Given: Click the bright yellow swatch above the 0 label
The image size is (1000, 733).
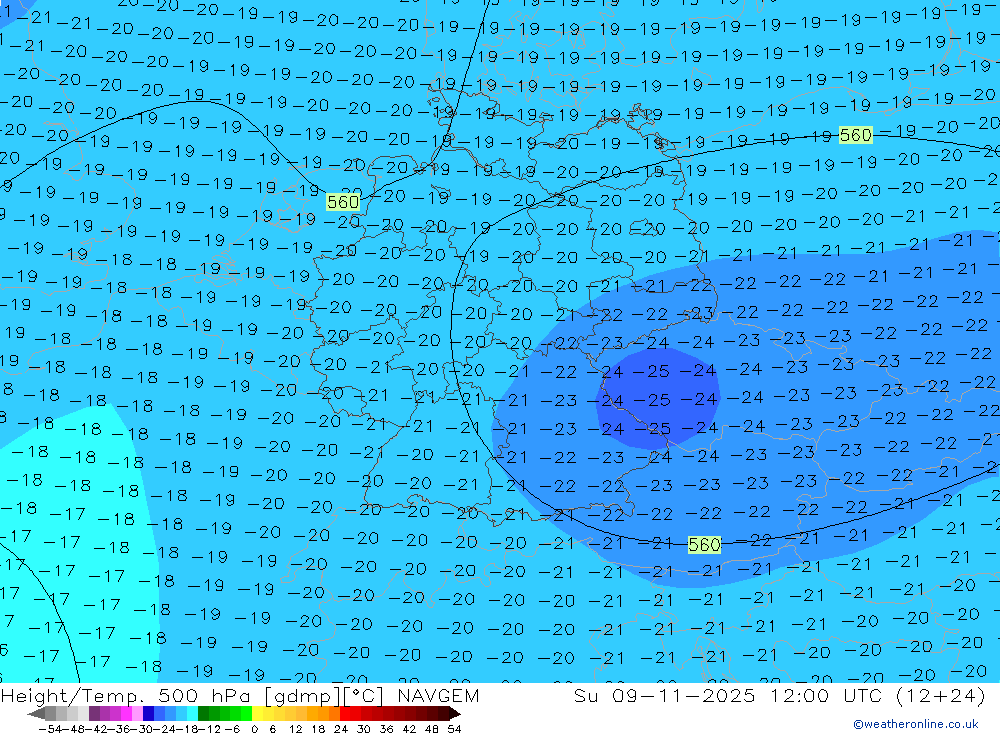Looking at the screenshot, I should (257, 714).
